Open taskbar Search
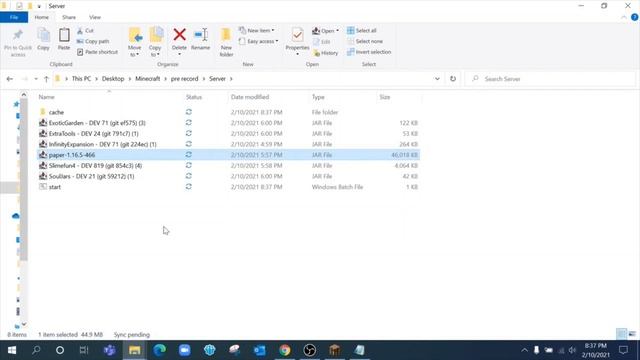This screenshot has width=640, height=360. pos(36,350)
